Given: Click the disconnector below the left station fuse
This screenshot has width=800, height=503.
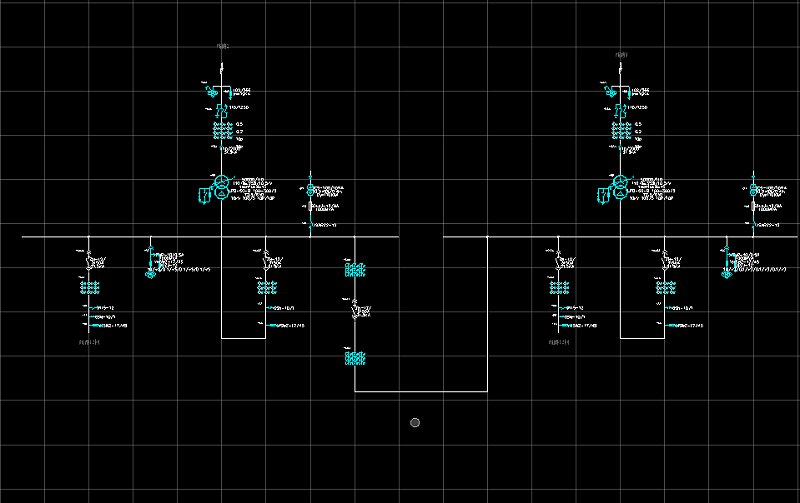Looking at the screenshot, I should click(x=310, y=223).
